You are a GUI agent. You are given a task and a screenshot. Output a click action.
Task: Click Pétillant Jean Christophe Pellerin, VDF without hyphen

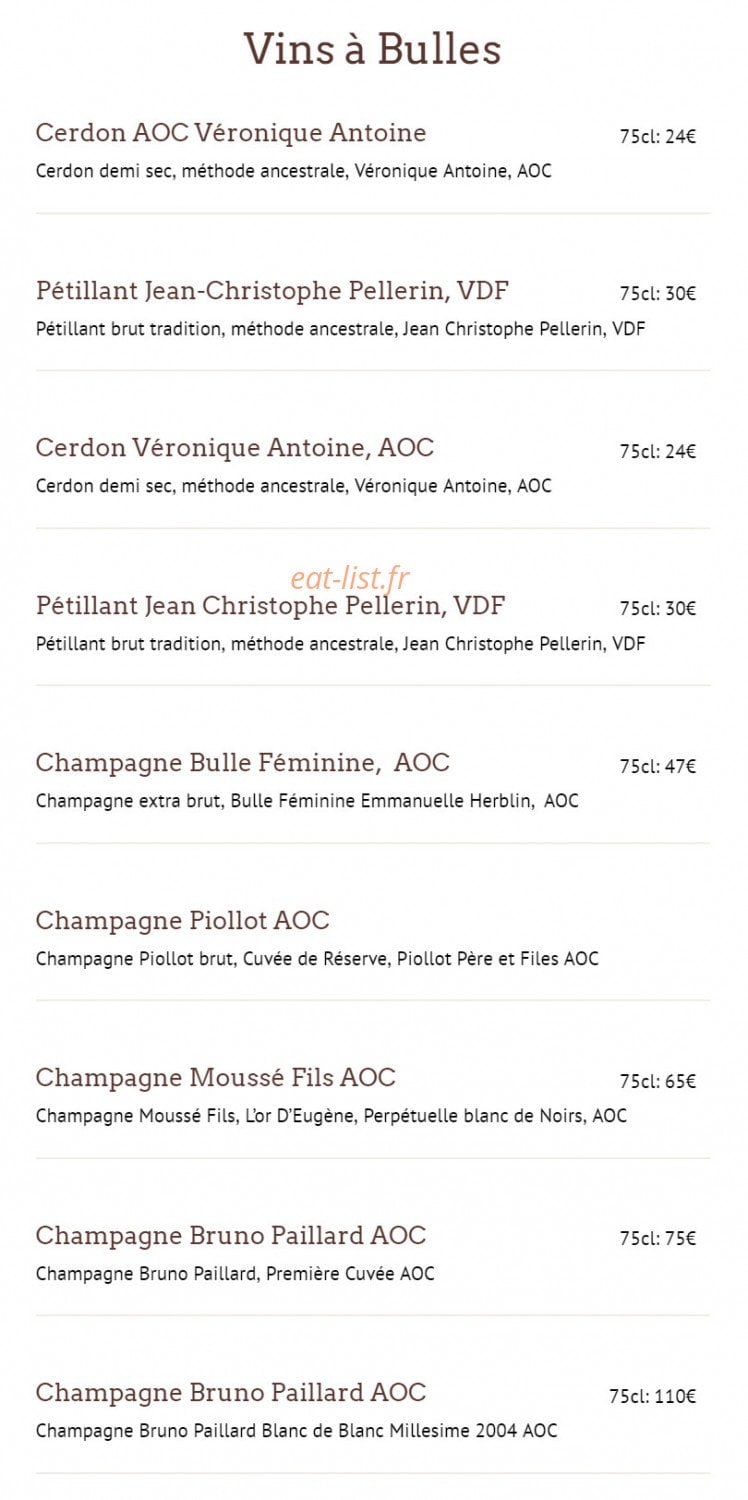(x=270, y=605)
